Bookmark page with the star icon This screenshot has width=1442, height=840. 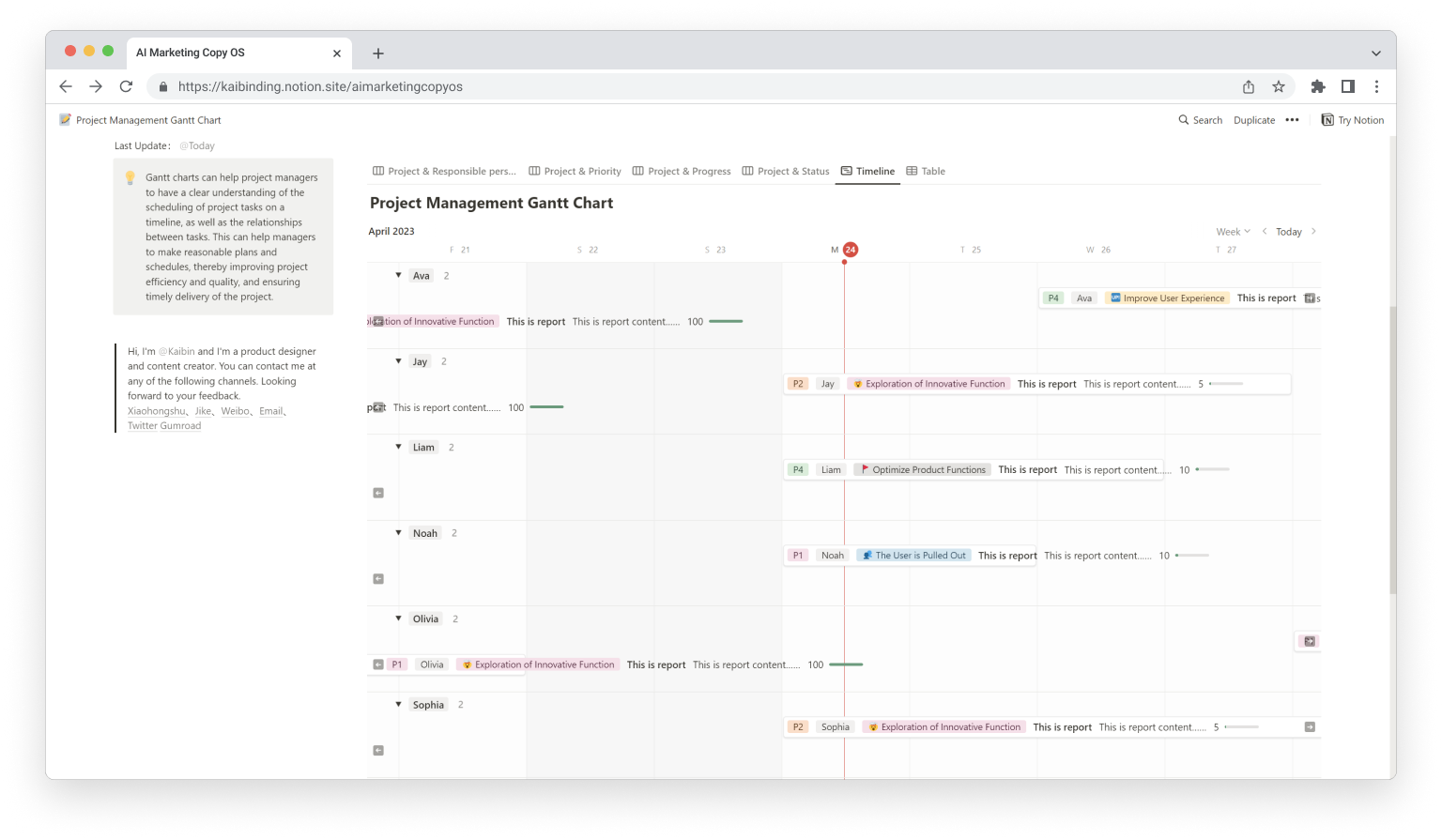tap(1279, 86)
